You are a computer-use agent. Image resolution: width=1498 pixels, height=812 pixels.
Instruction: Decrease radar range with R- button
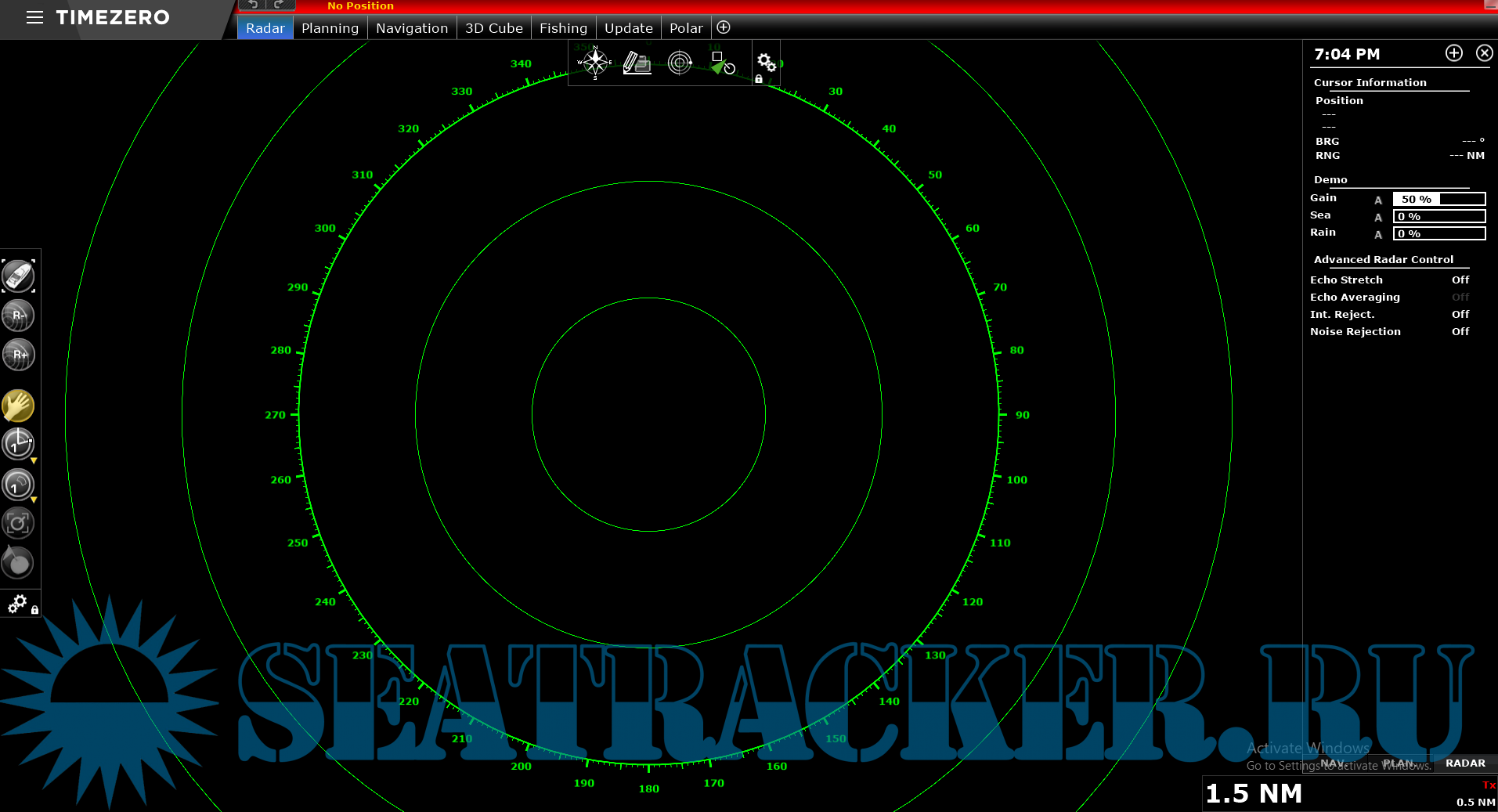18,316
